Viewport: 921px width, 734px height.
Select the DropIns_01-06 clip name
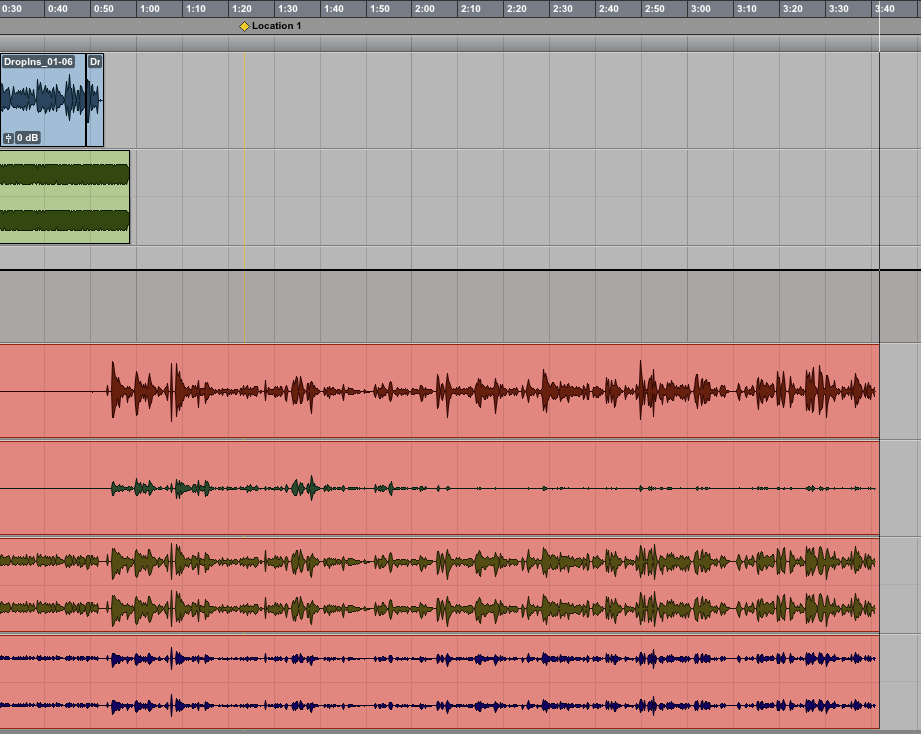(x=38, y=62)
